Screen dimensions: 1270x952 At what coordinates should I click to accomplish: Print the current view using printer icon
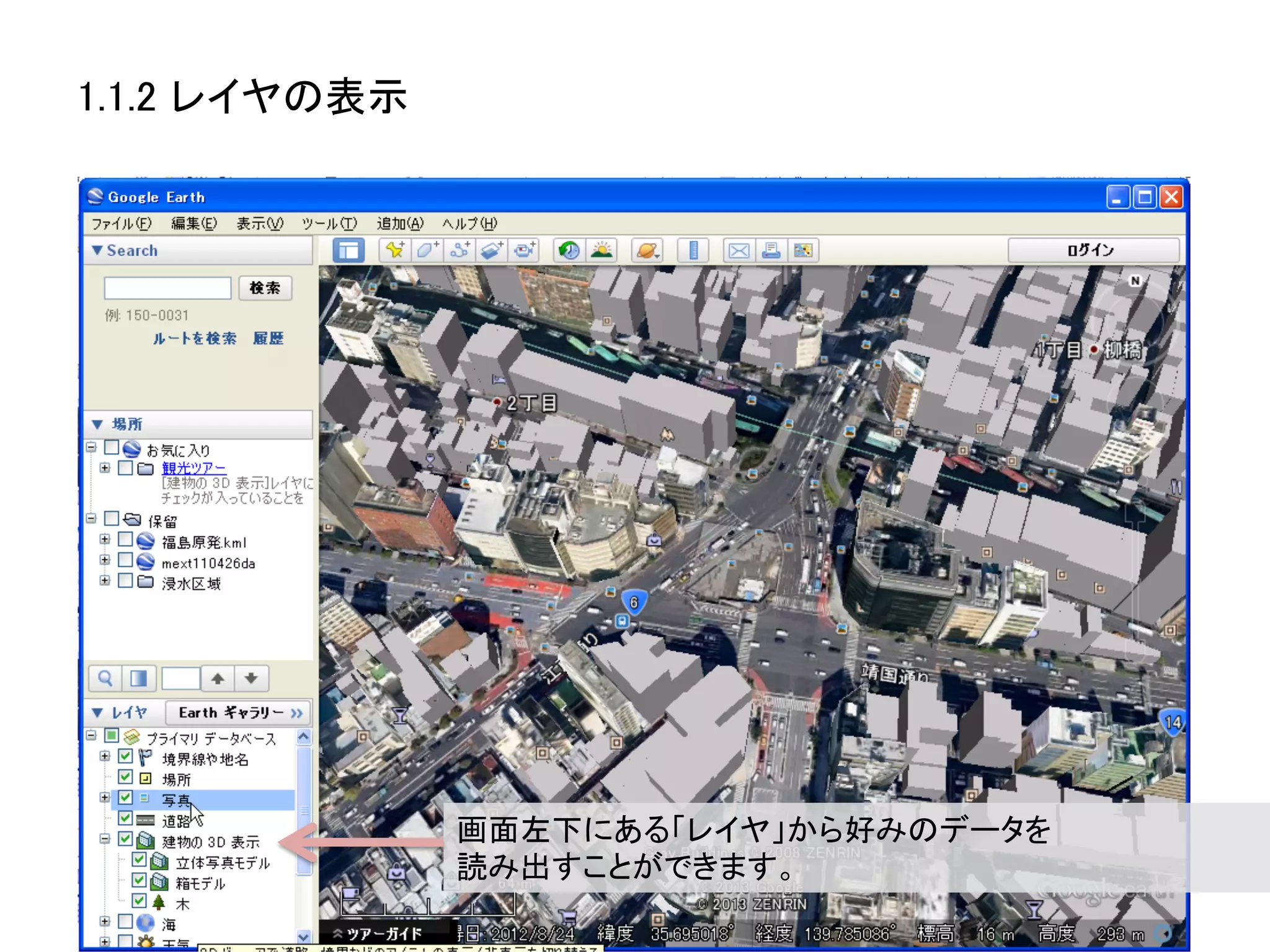[x=771, y=250]
